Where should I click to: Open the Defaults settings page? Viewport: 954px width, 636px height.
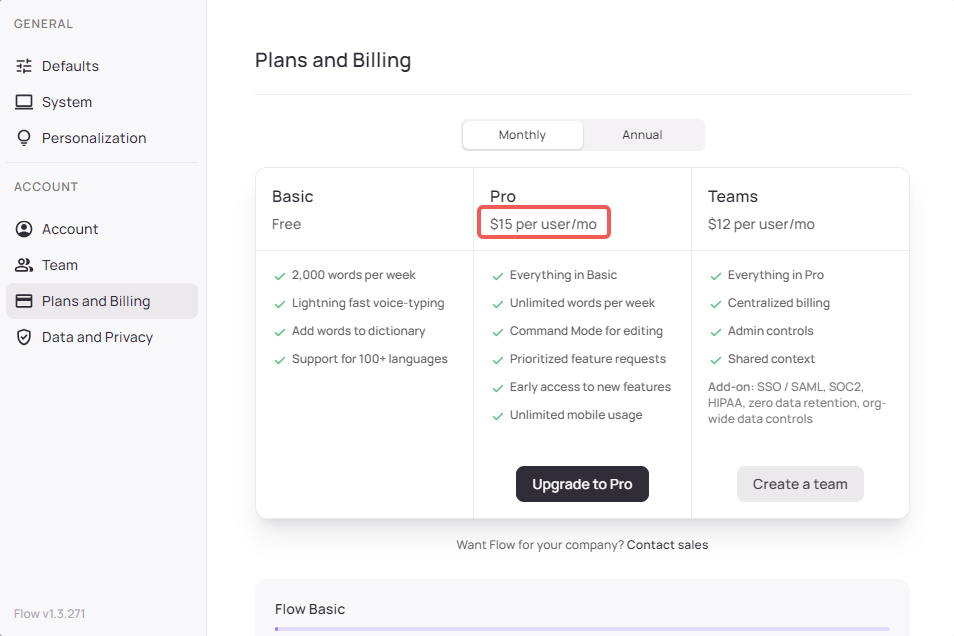point(70,66)
